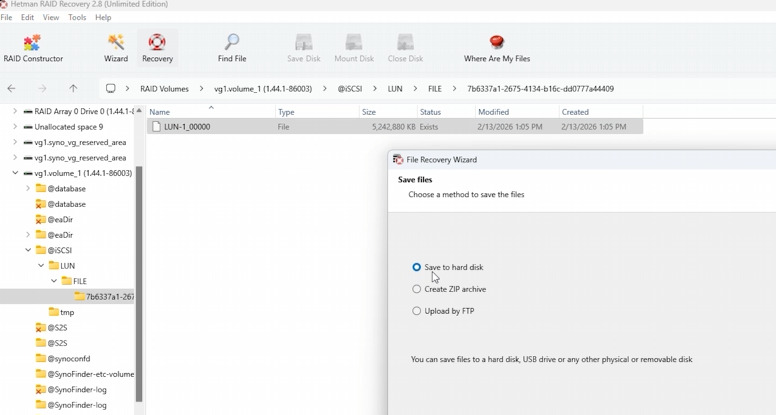Open the Find File magnifier tool
This screenshot has width=776, height=415.
[x=232, y=48]
